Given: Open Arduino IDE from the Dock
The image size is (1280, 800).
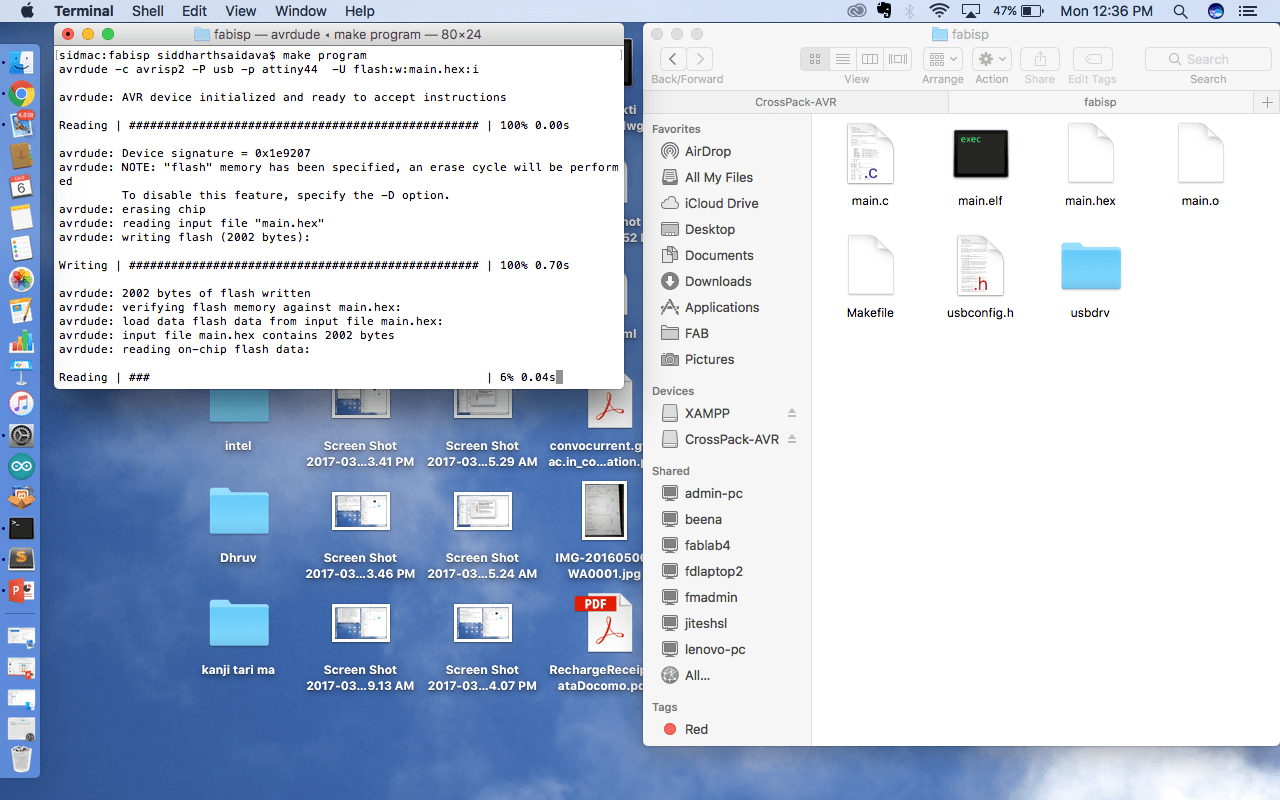Looking at the screenshot, I should [x=21, y=466].
